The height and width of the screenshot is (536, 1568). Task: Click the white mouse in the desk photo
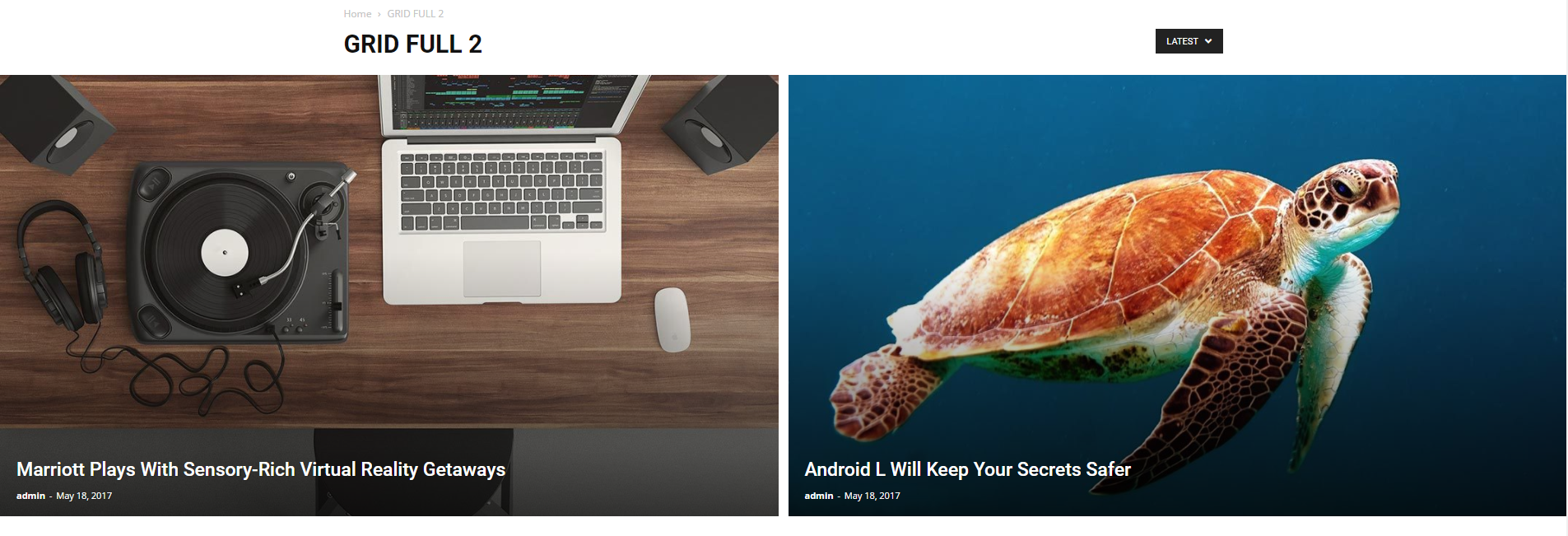(x=672, y=319)
